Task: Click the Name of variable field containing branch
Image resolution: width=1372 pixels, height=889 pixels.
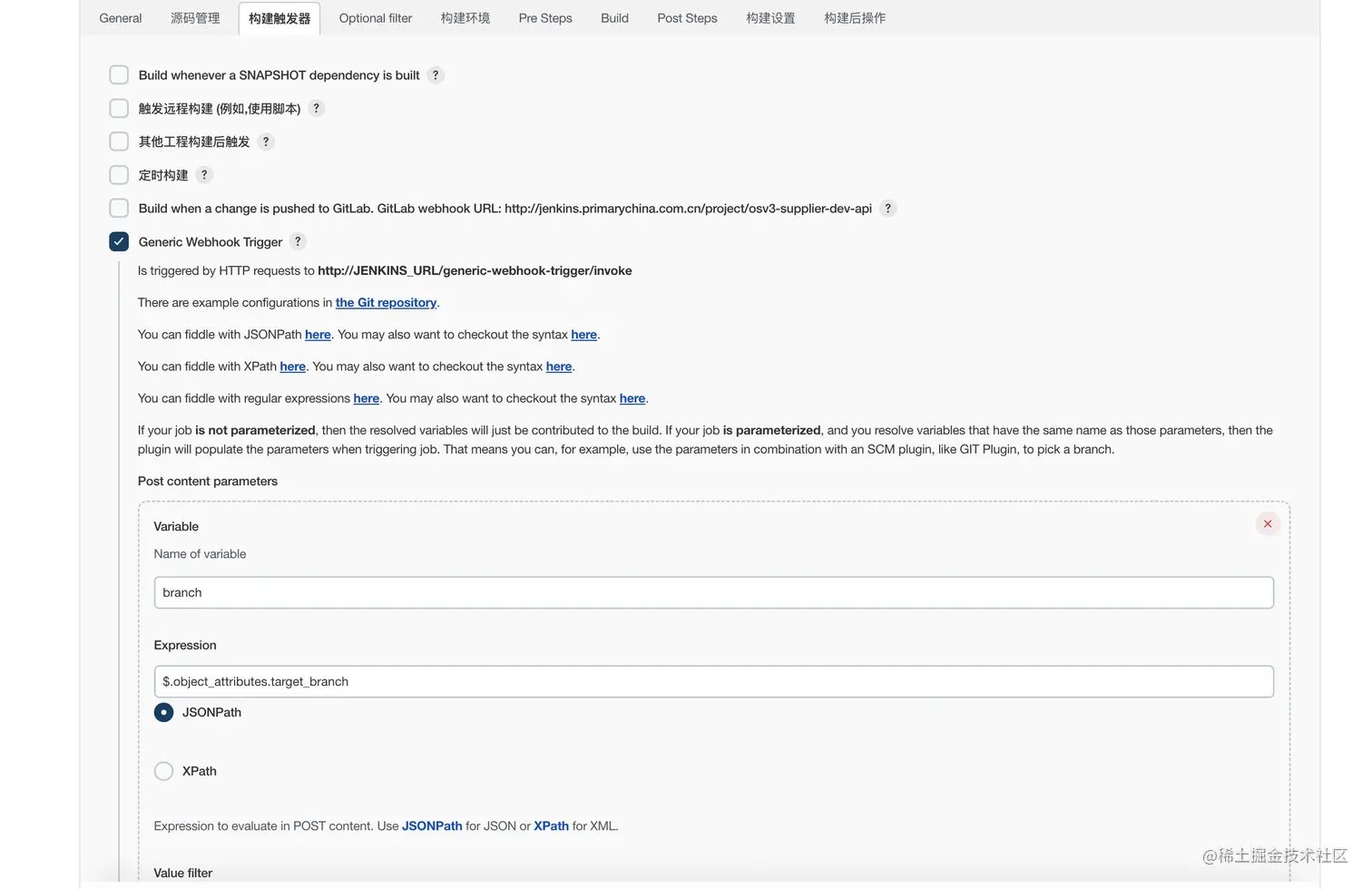Action: [714, 592]
